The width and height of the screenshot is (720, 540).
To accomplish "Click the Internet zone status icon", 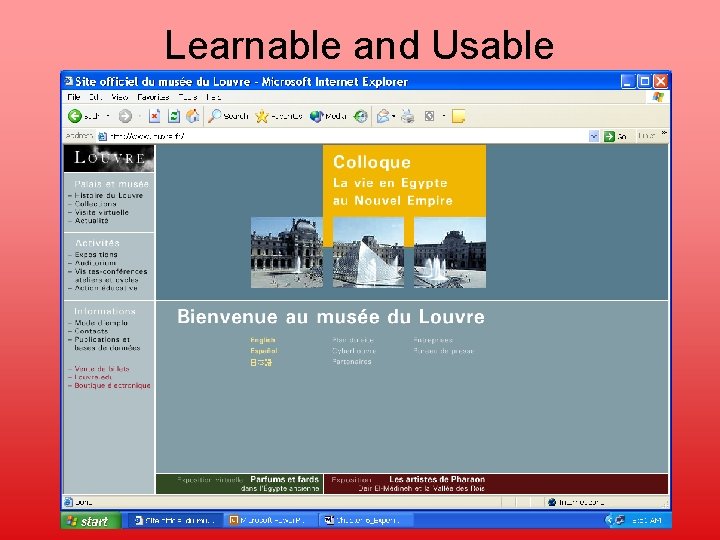I will [x=552, y=502].
